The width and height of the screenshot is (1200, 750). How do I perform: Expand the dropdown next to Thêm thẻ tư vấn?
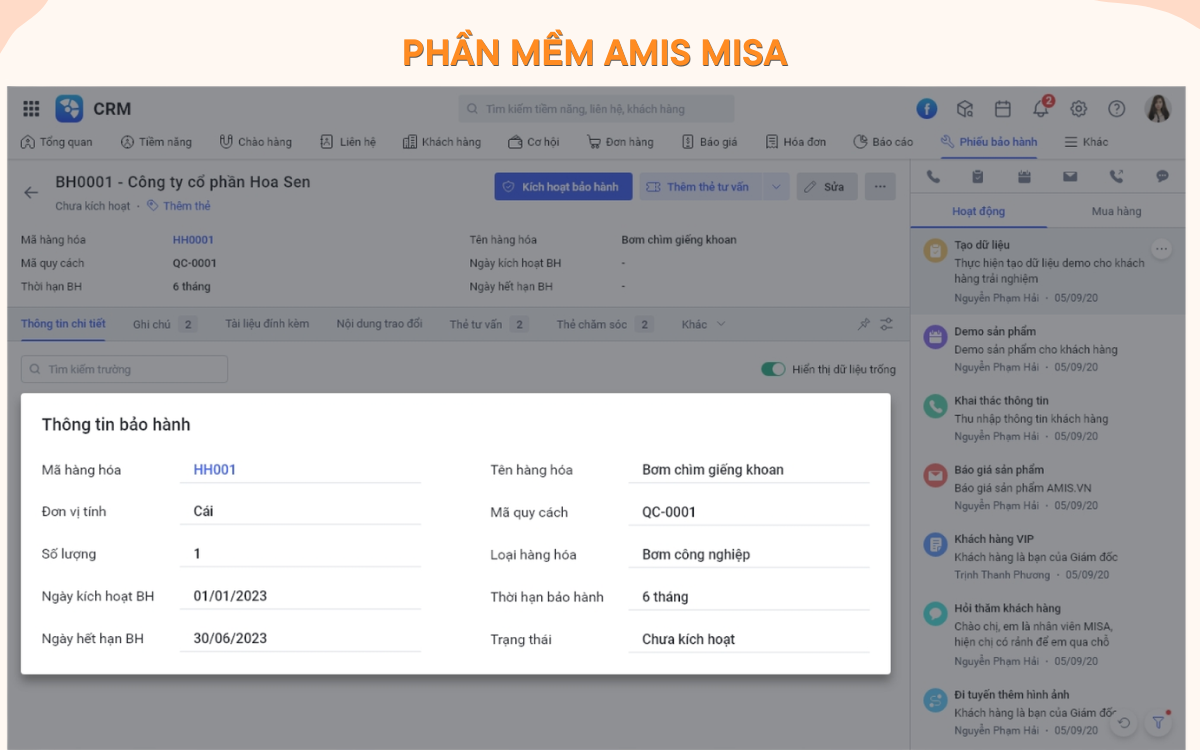(x=777, y=186)
